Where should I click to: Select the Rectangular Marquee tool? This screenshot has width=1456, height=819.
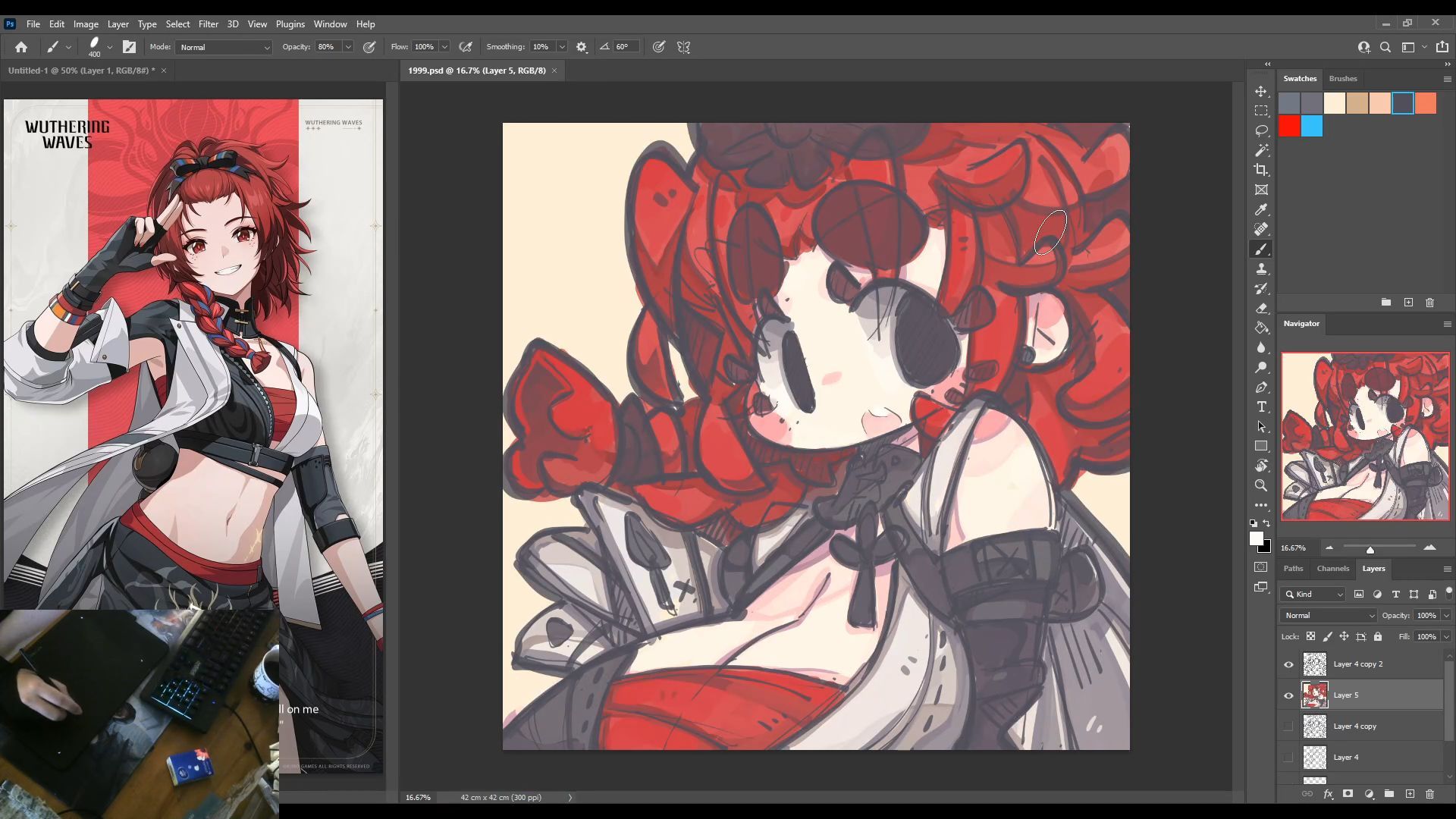(1261, 111)
